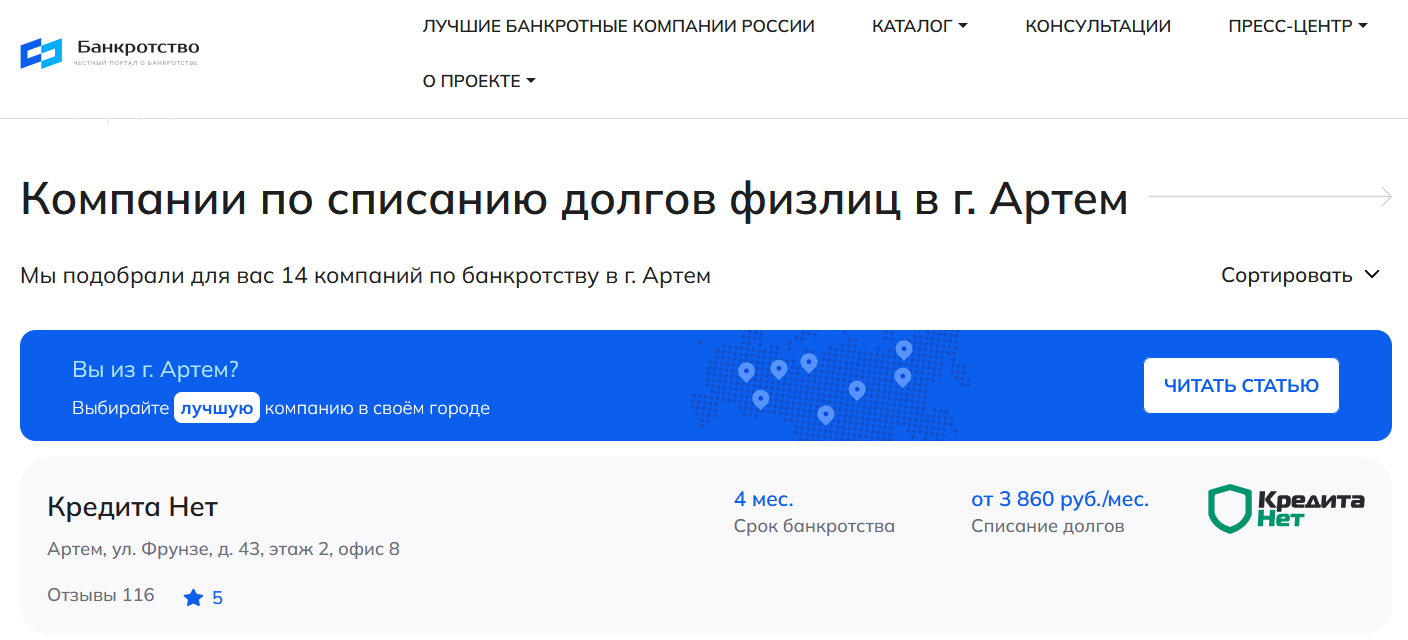
Task: Open the КОНСУЛЬТАЦИИ menu item
Action: pos(1098,27)
